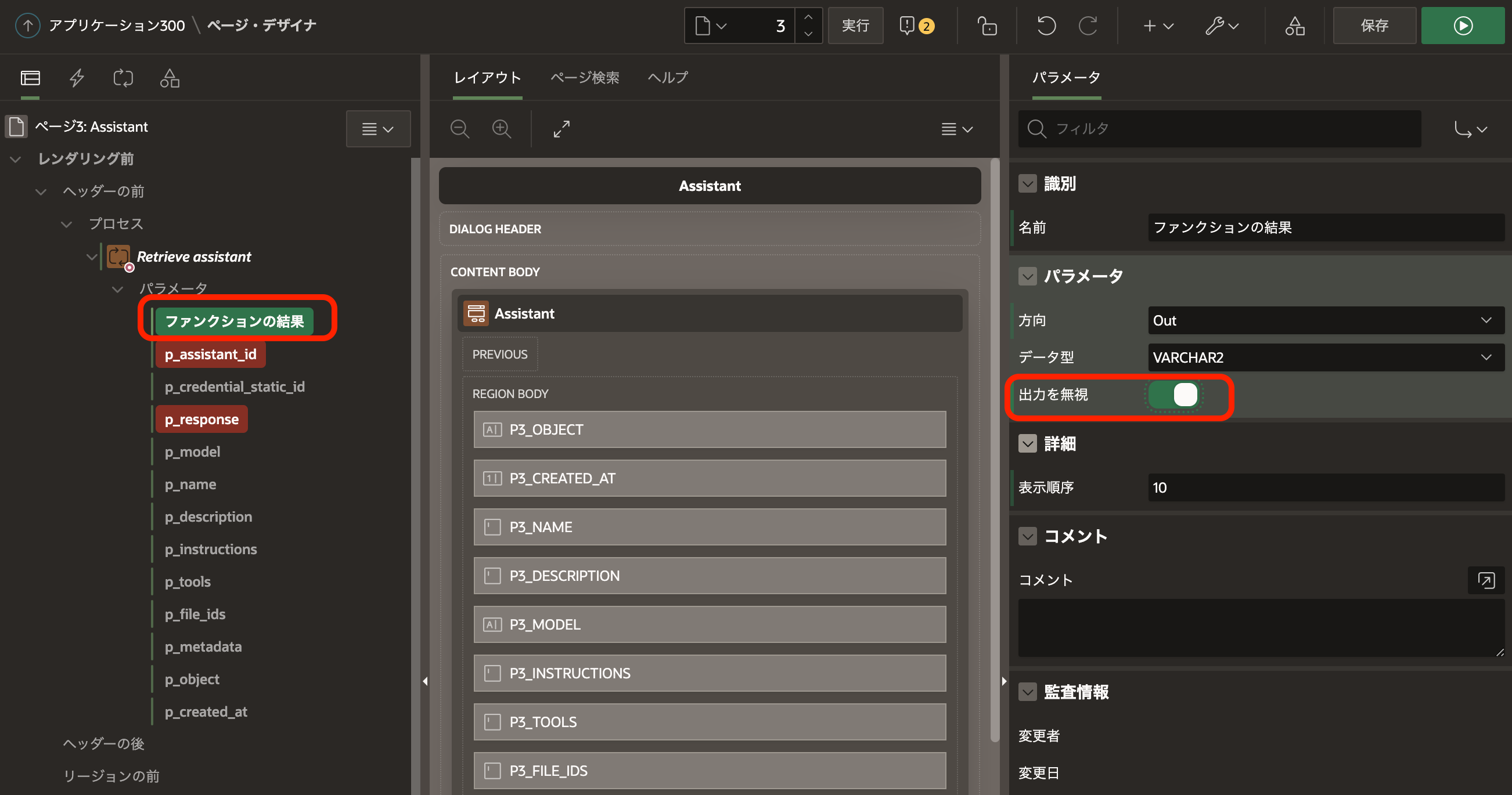Zoom out the layout view
The image size is (1512, 795).
coord(460,128)
